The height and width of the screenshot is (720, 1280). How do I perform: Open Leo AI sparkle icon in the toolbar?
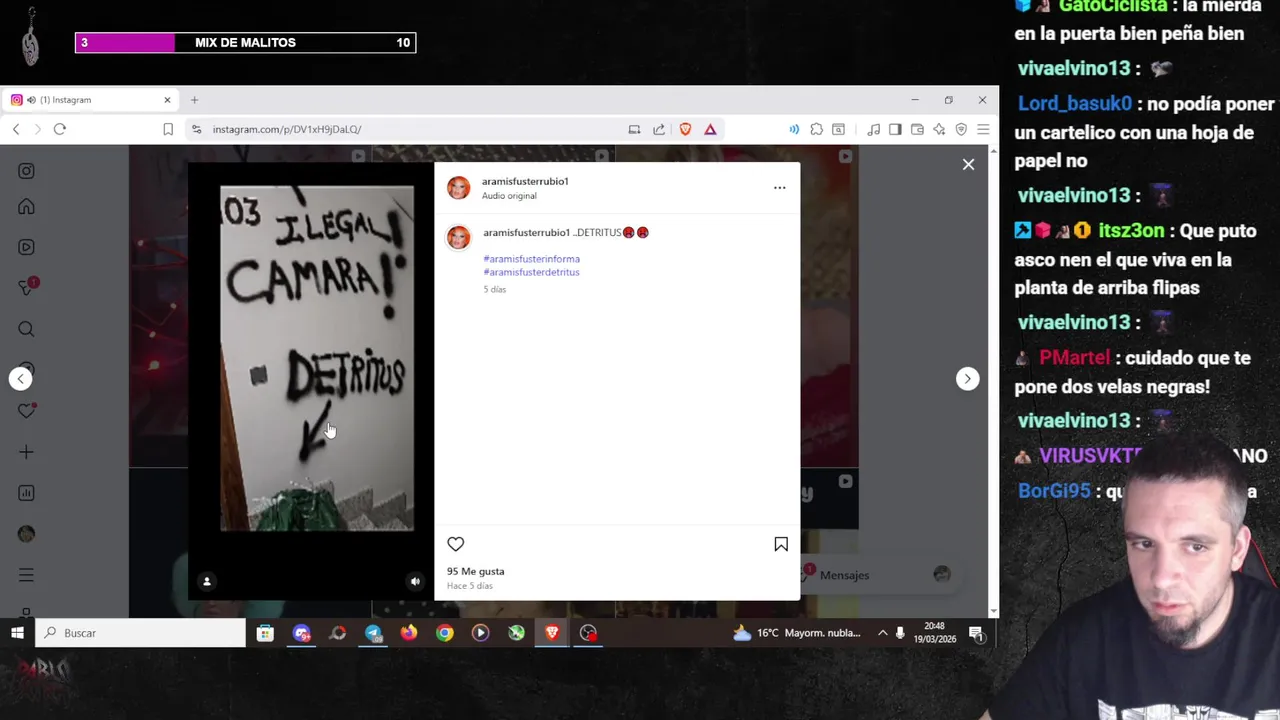click(x=939, y=129)
